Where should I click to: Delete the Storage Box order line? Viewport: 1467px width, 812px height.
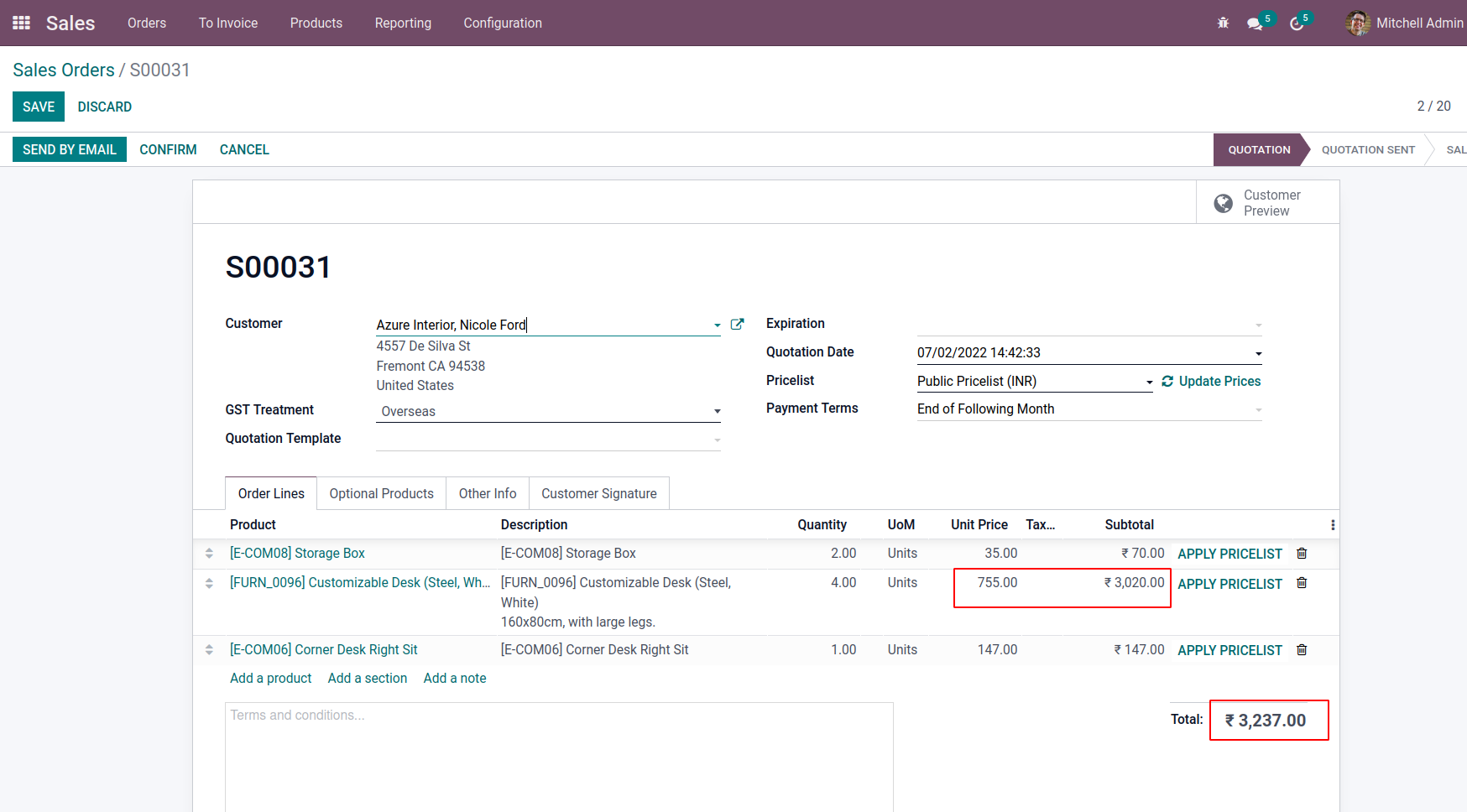pos(1302,554)
